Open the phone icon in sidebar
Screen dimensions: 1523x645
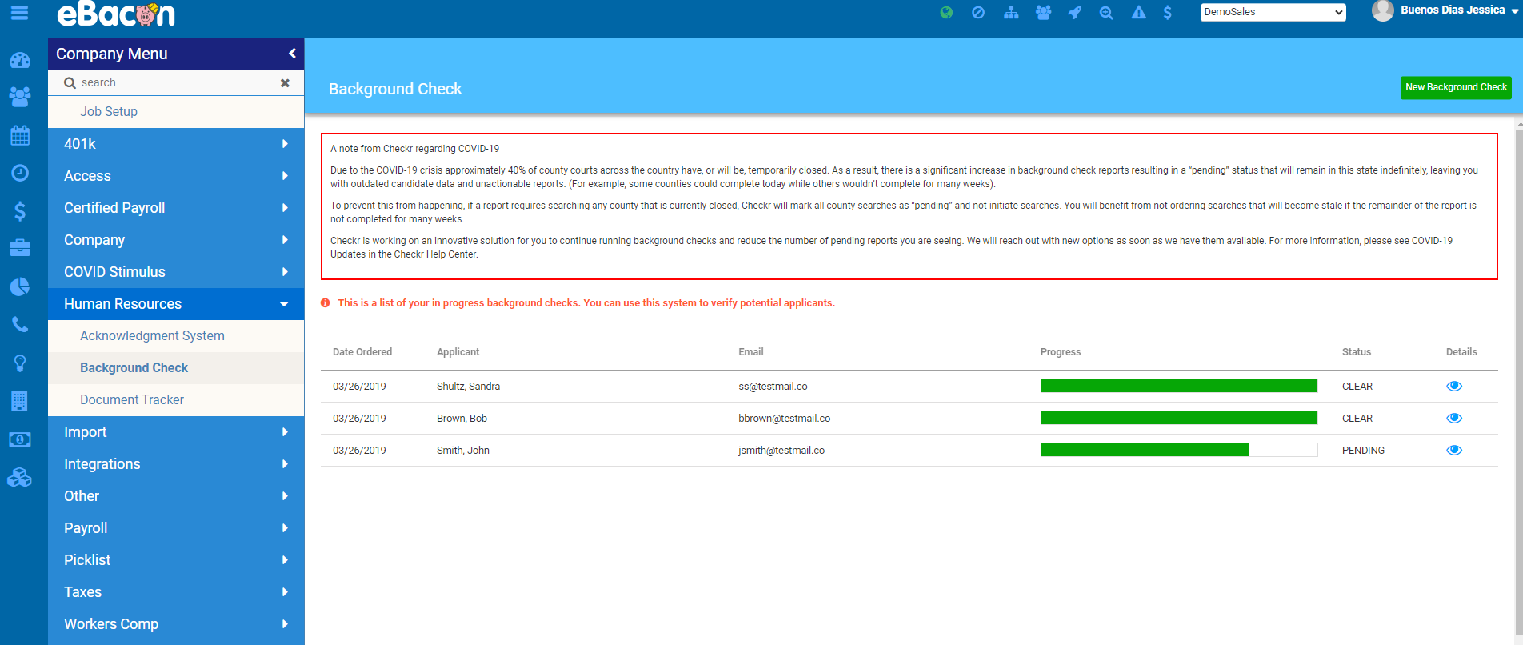click(x=19, y=325)
